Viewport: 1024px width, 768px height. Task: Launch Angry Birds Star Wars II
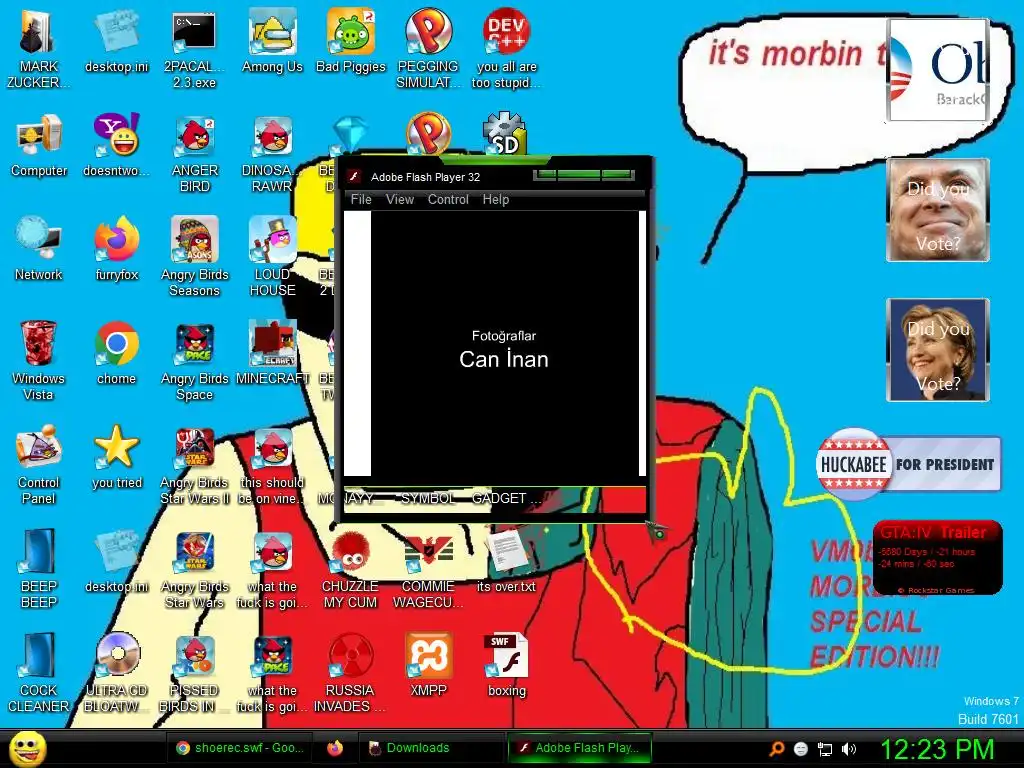click(x=195, y=464)
